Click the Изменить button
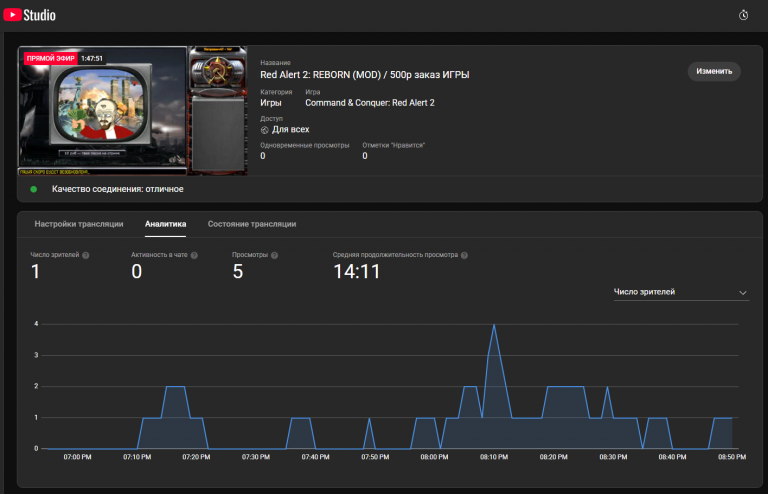 pyautogui.click(x=714, y=71)
